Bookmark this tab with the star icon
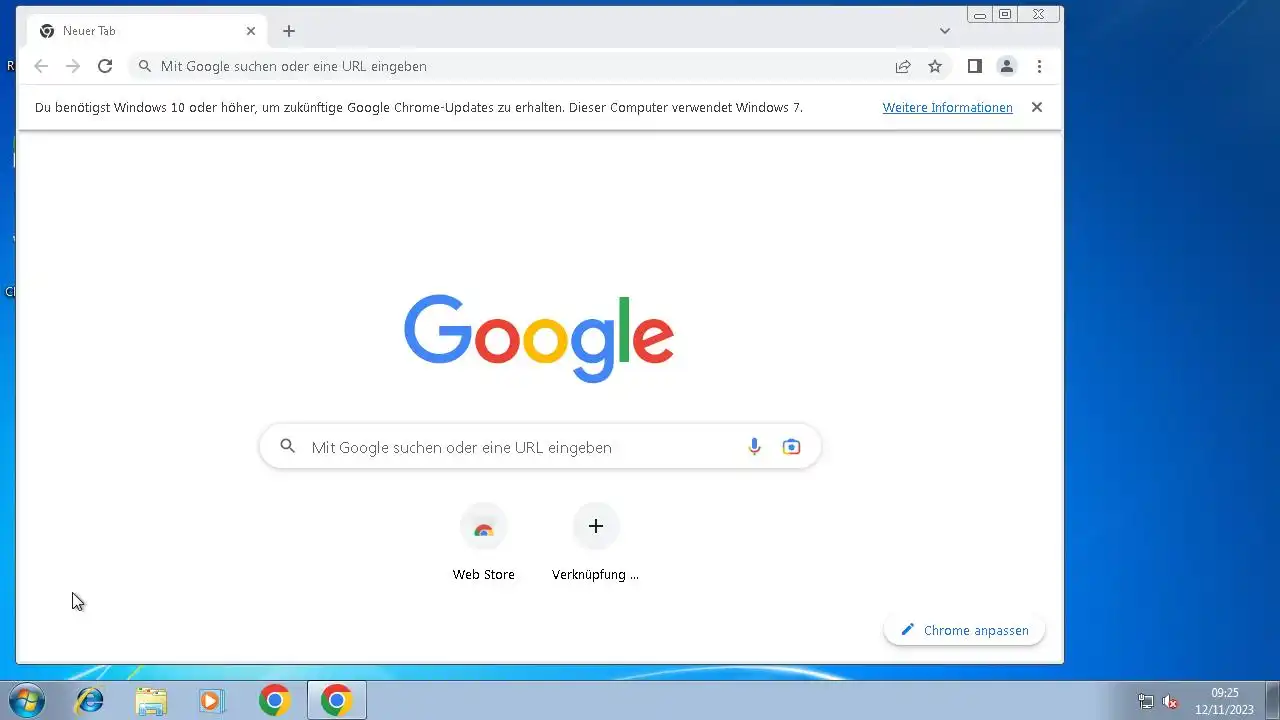Image resolution: width=1280 pixels, height=720 pixels. tap(935, 66)
